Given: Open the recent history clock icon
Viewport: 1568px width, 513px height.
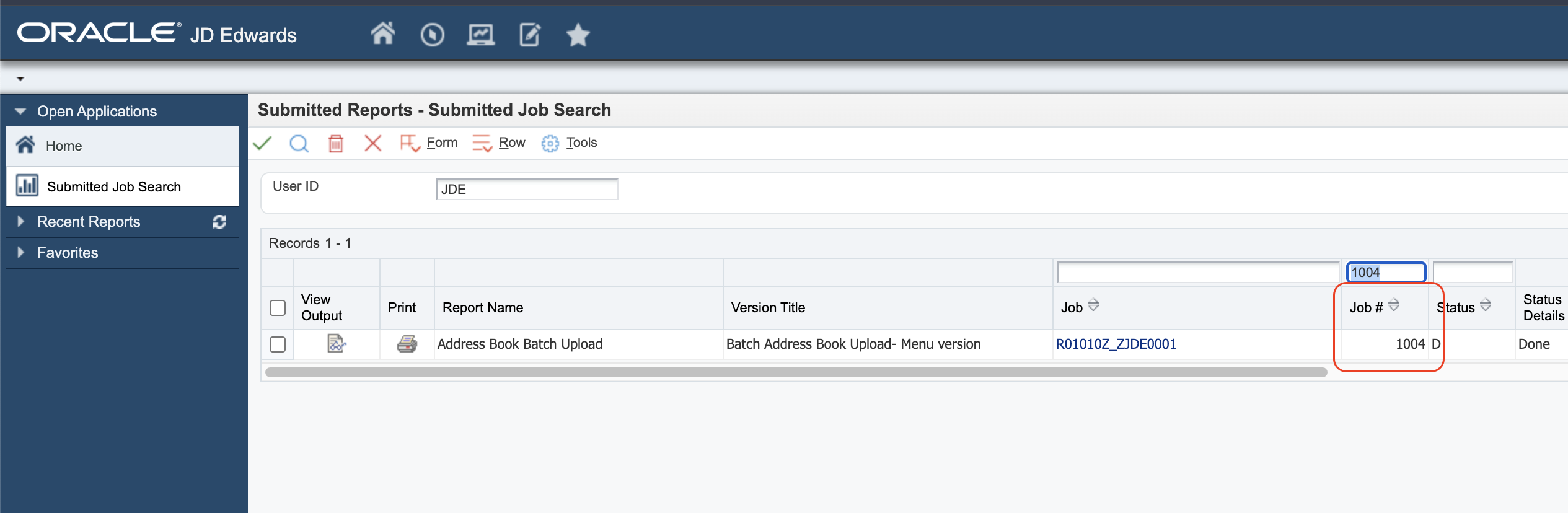Looking at the screenshot, I should pyautogui.click(x=432, y=35).
